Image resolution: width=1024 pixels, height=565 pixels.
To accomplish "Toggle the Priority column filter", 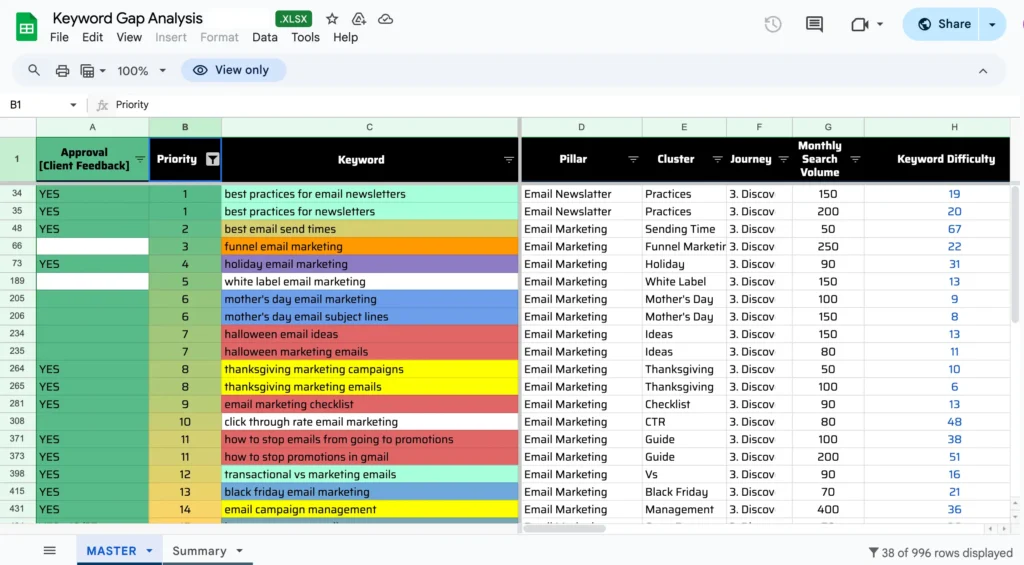I will point(212,159).
